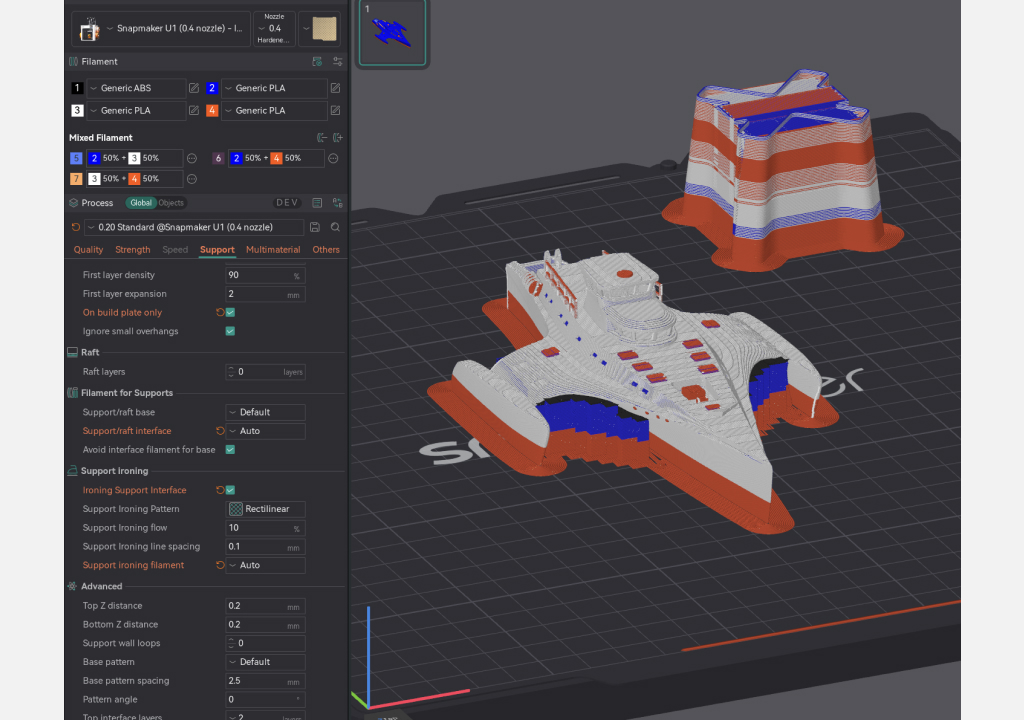
Task: Click filament 4 orange color swatch
Action: pos(212,110)
